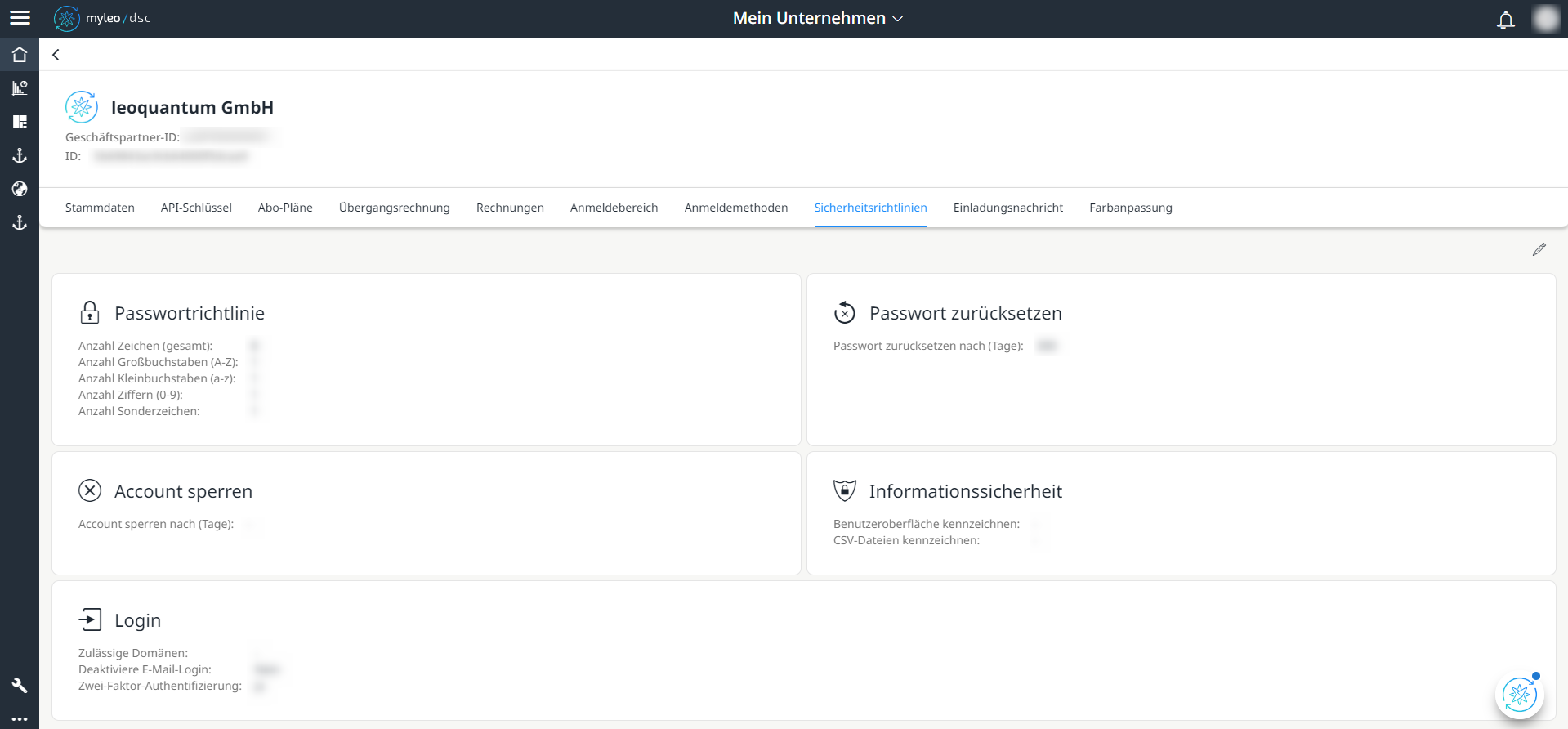Click the Informationssicherheit heading

tap(966, 491)
